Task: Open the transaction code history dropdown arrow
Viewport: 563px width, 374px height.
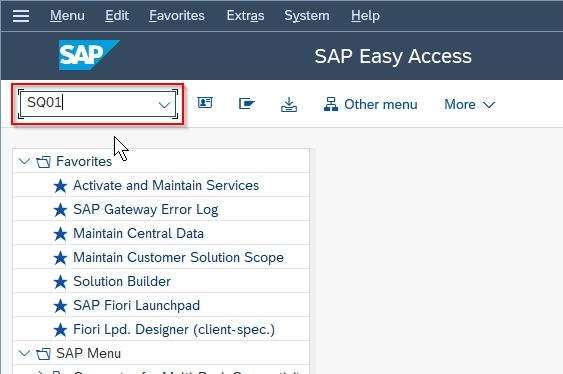Action: pyautogui.click(x=164, y=104)
